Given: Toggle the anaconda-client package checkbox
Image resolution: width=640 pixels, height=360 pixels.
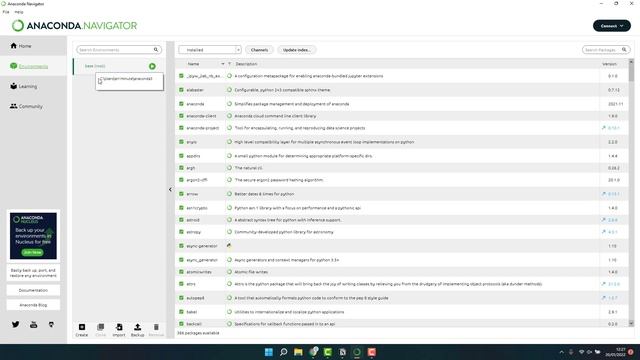Looking at the screenshot, I should pyautogui.click(x=181, y=116).
